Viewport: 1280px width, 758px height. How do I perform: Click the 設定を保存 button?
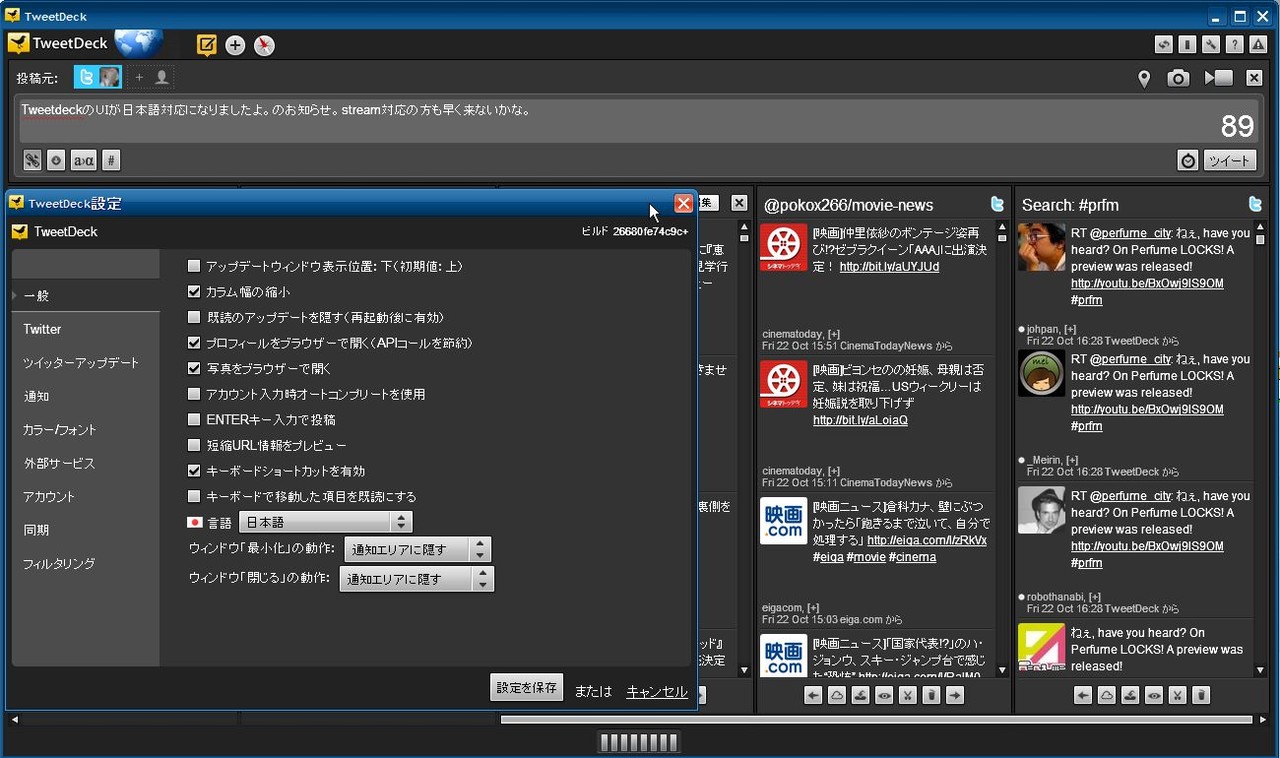click(526, 688)
